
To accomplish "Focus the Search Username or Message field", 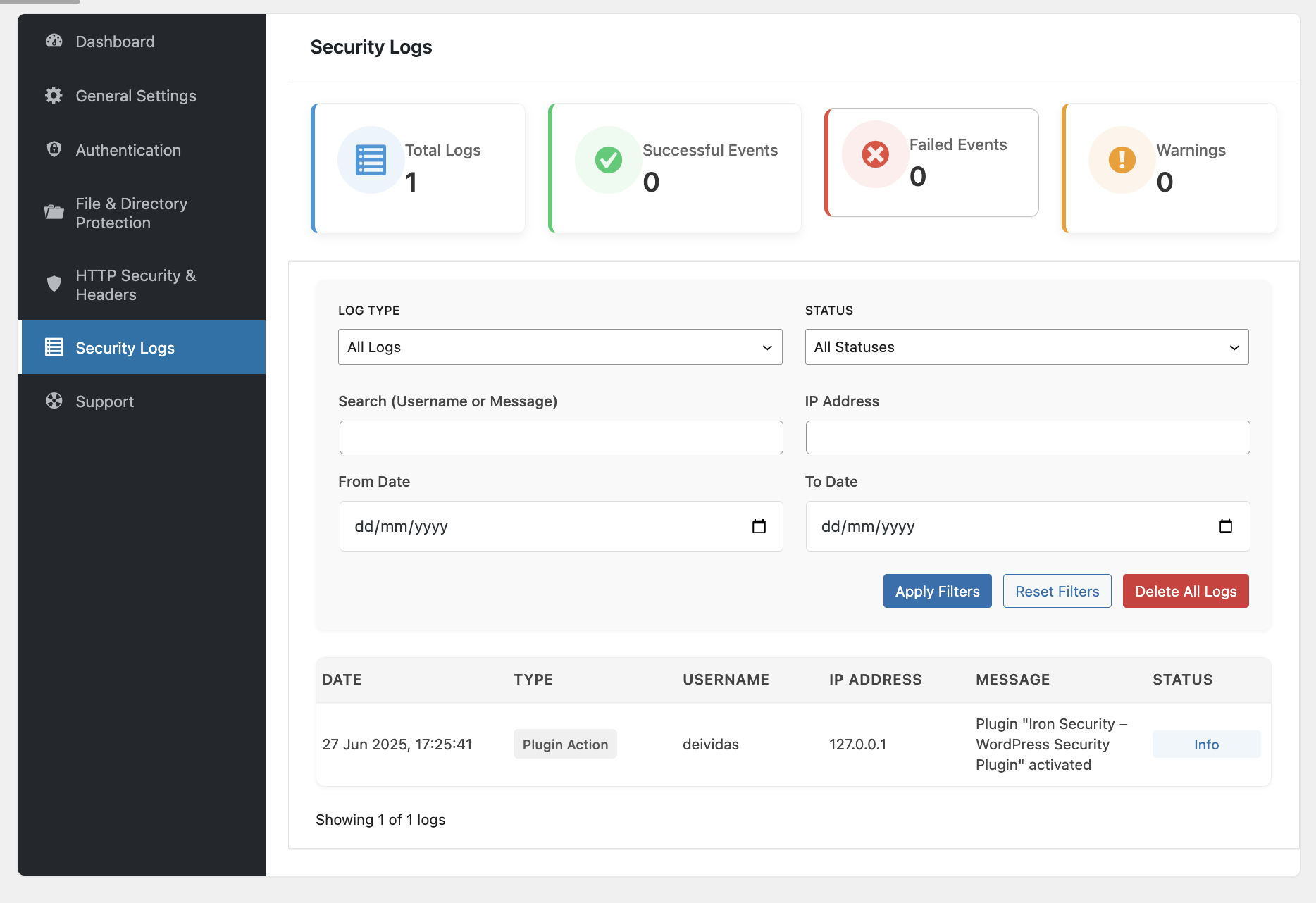I will coord(561,437).
